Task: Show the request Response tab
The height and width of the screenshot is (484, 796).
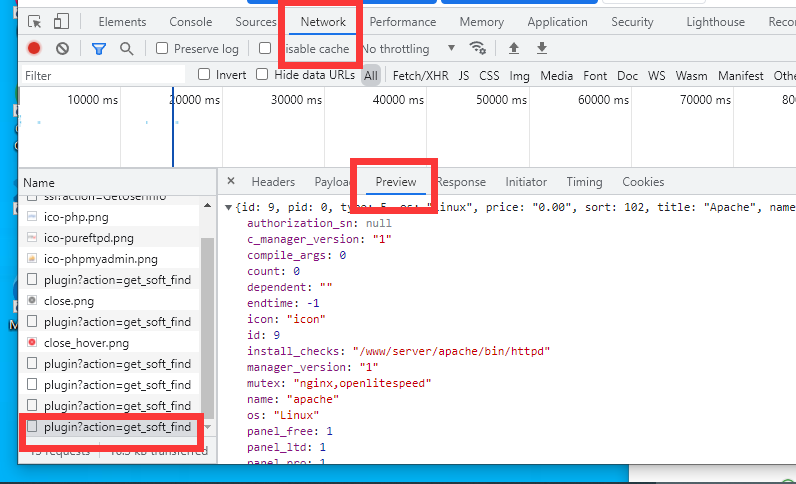Action: pos(460,182)
